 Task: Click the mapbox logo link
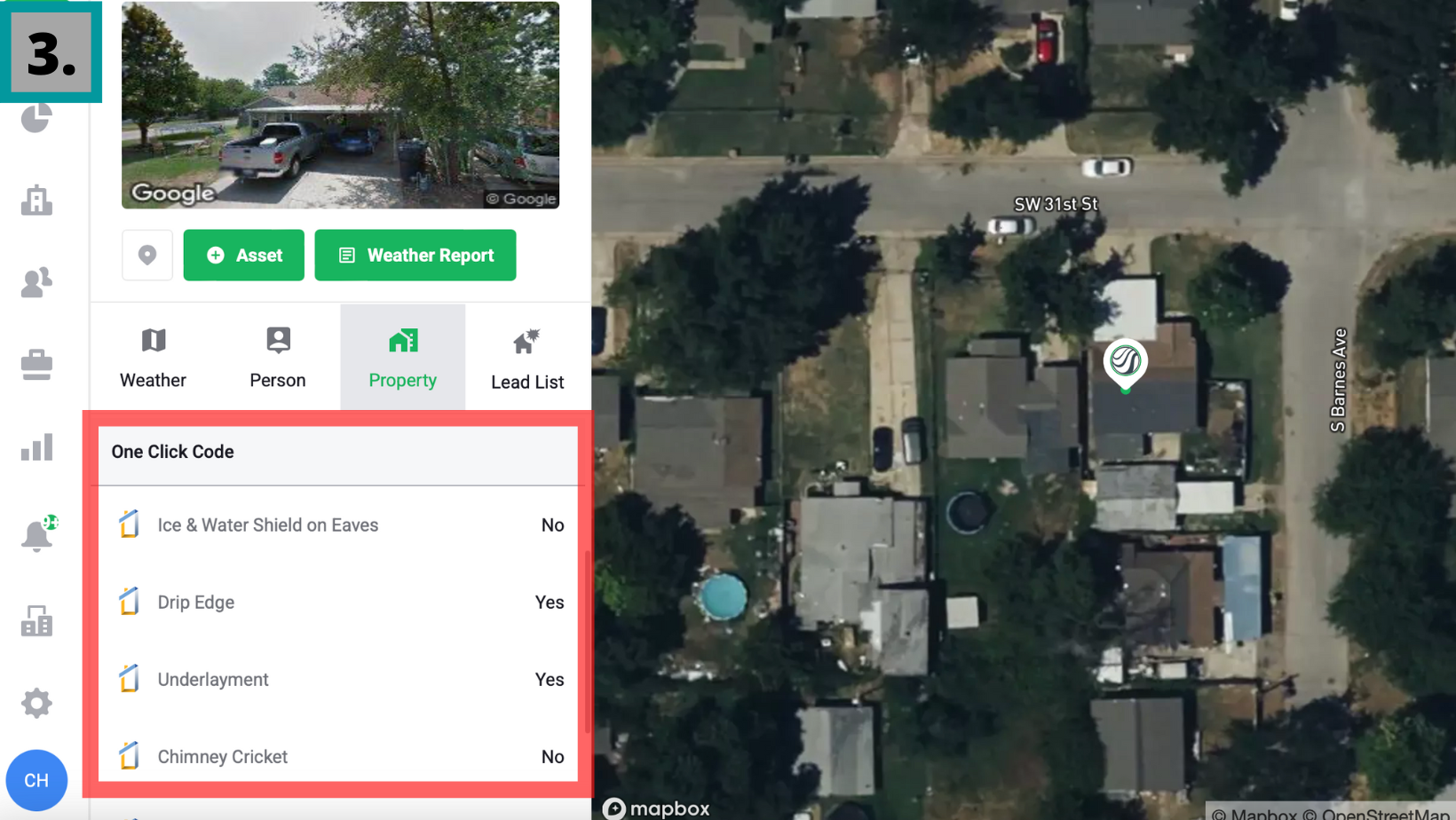[656, 808]
